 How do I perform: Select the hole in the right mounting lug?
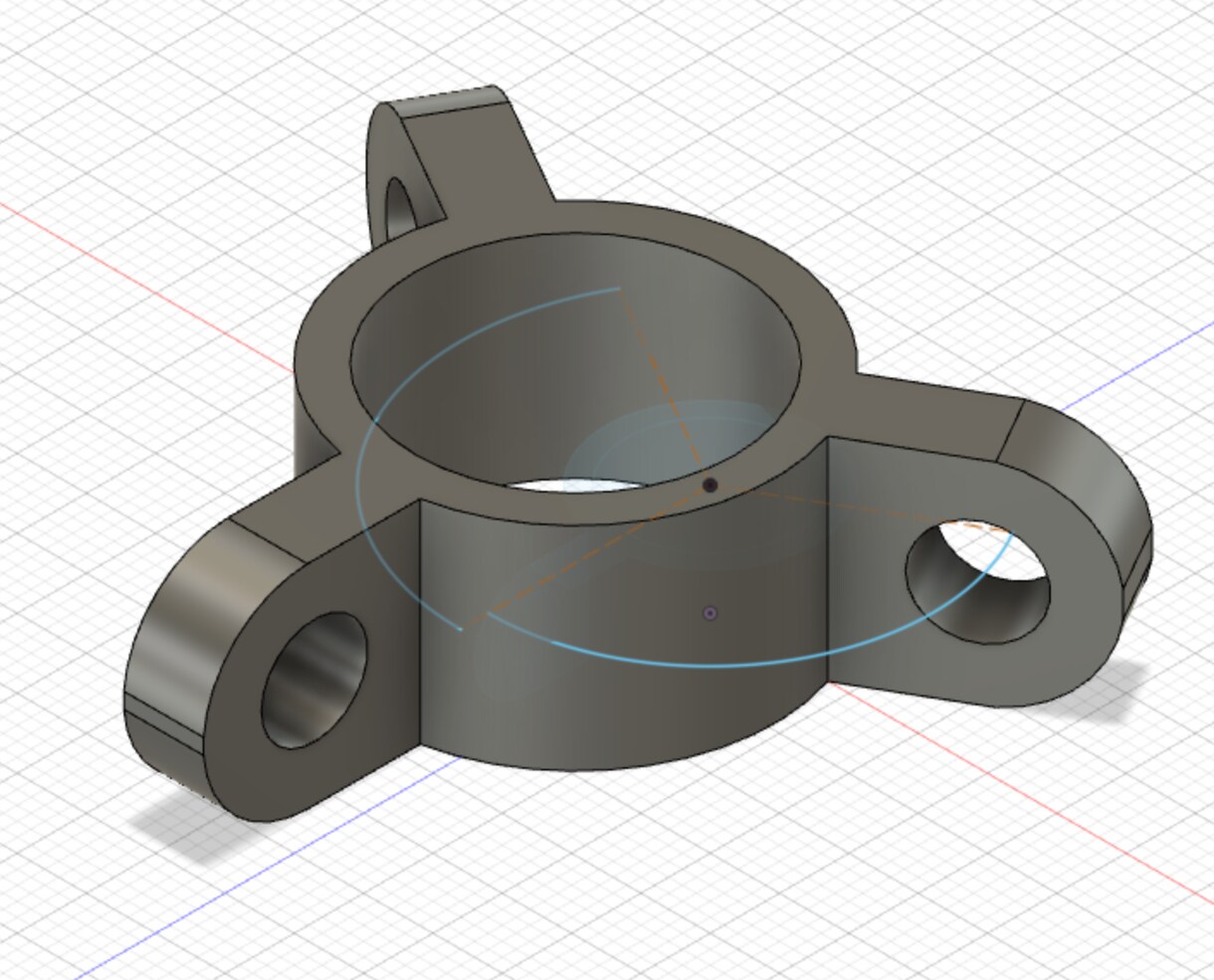(x=977, y=582)
